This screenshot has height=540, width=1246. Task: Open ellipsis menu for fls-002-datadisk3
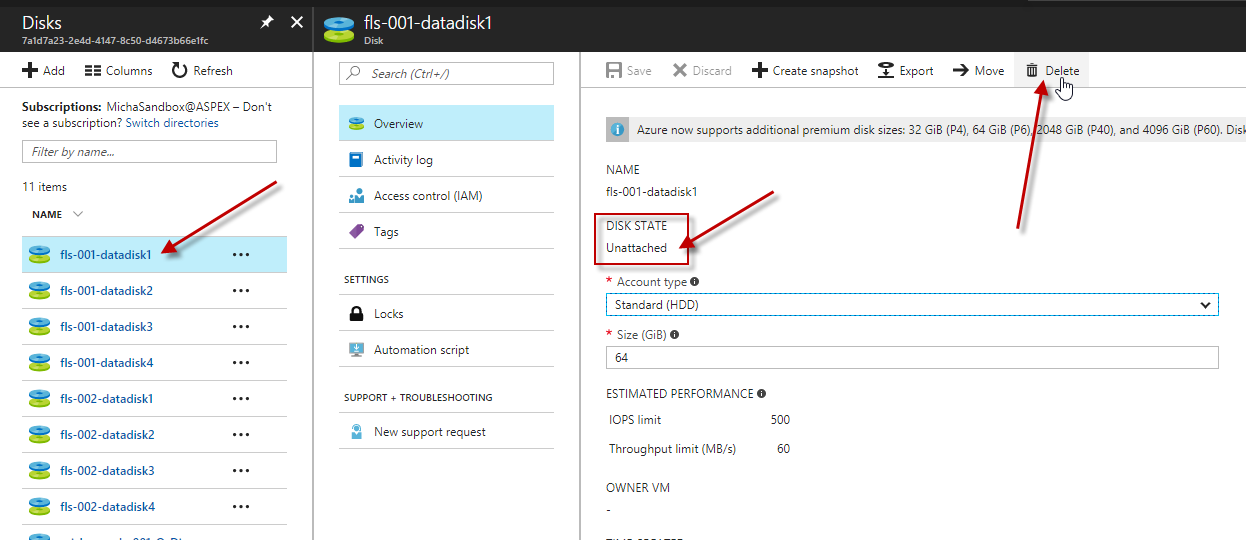click(x=240, y=471)
